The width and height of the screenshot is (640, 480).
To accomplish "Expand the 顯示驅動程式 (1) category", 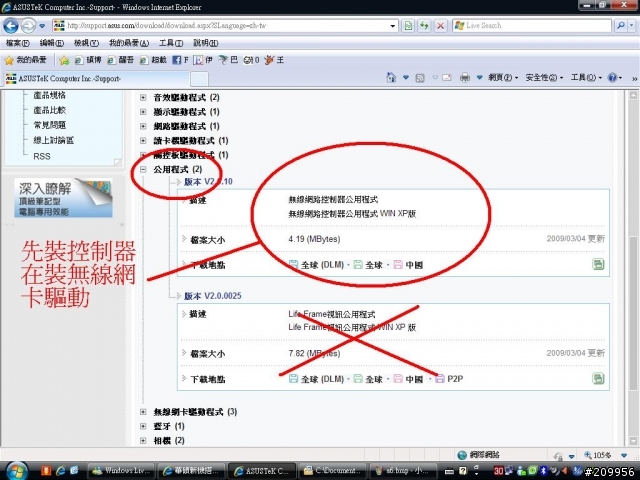I will (x=143, y=112).
